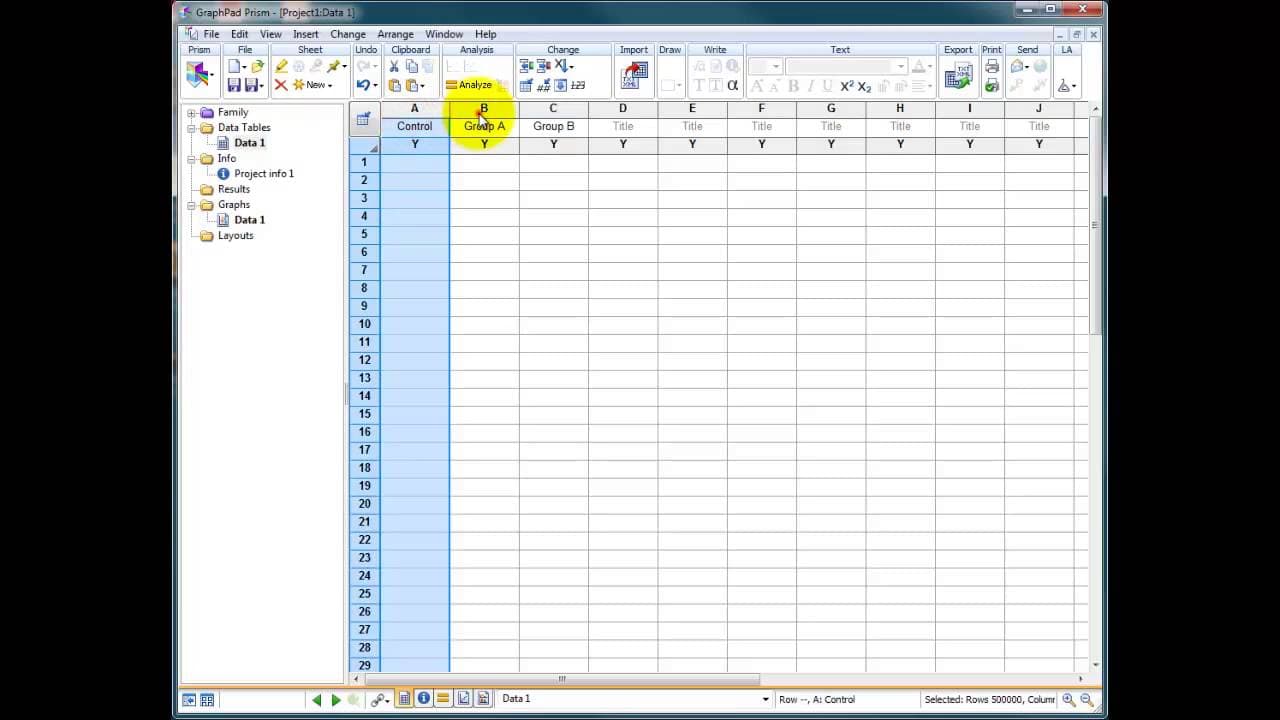Viewport: 1280px width, 720px height.
Task: Select Project info 1 in navigator
Action: click(x=264, y=174)
